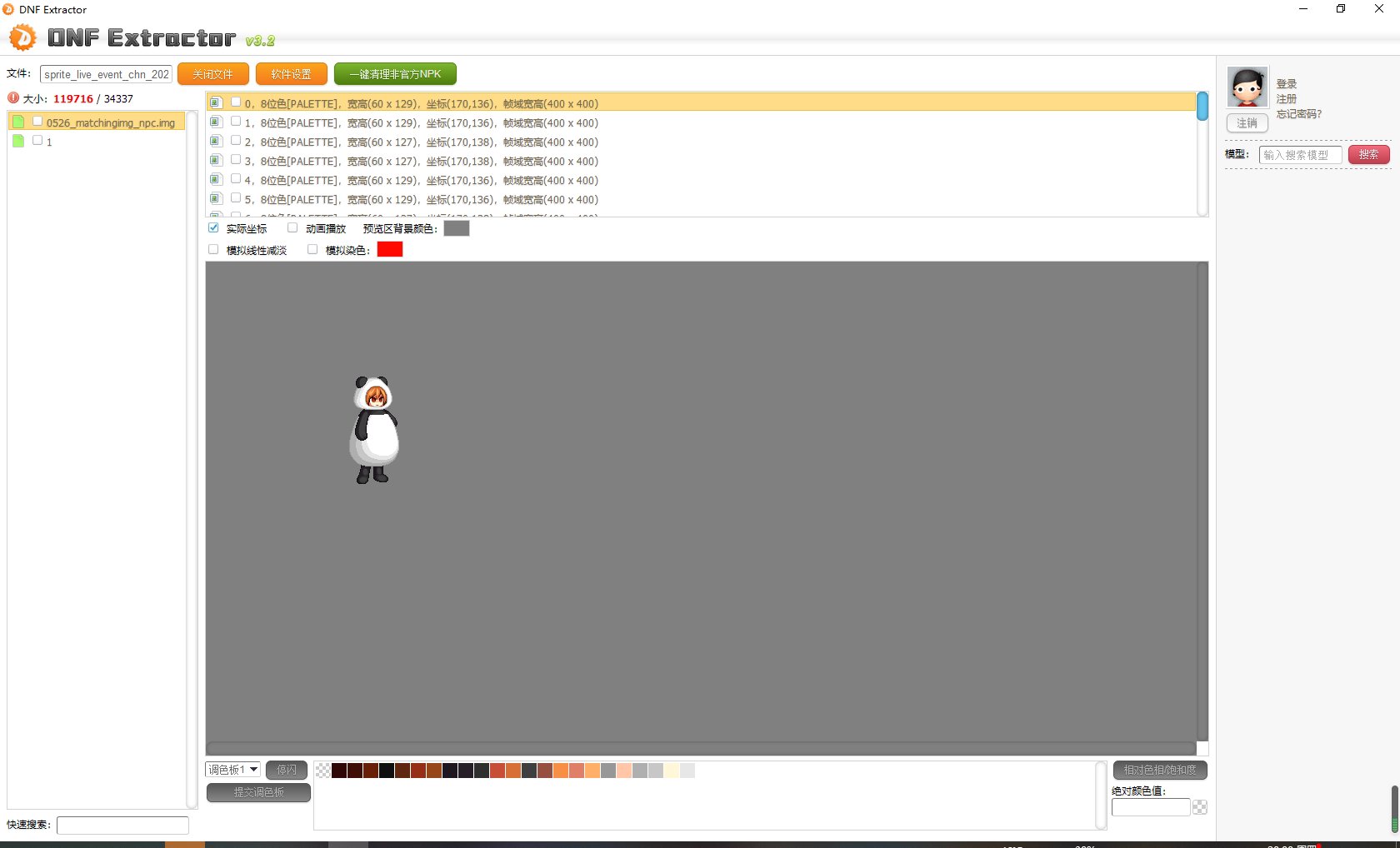Click the panda costume sprite in the preview
This screenshot has height=848, width=1400.
coord(374,430)
